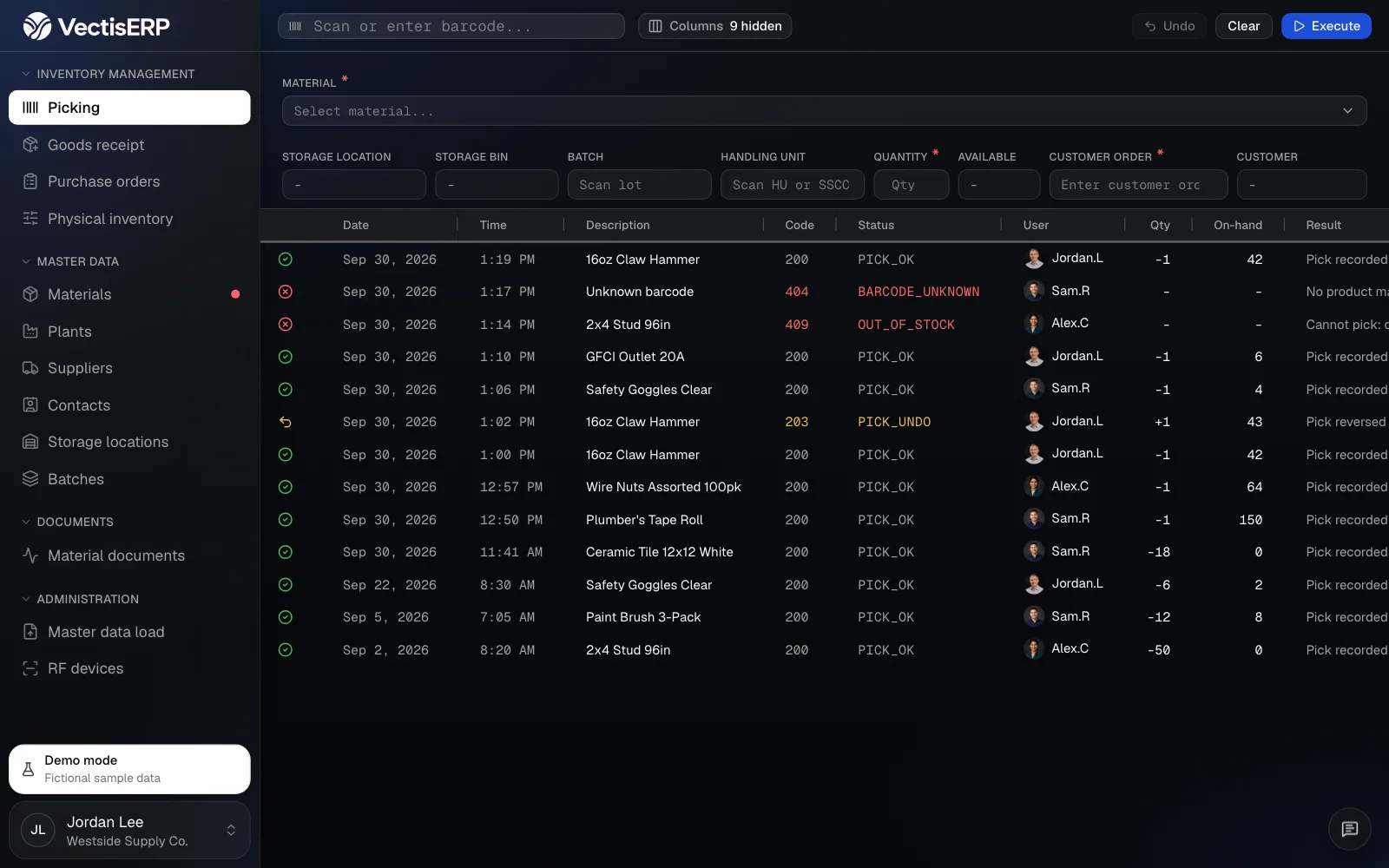Open the Columns 9 hidden menu
The width and height of the screenshot is (1389, 868).
click(x=714, y=26)
